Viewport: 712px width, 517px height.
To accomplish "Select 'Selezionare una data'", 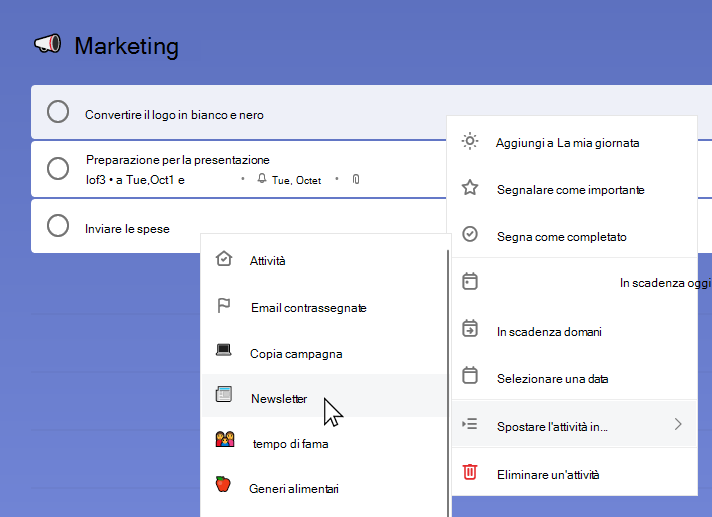I will coord(572,378).
